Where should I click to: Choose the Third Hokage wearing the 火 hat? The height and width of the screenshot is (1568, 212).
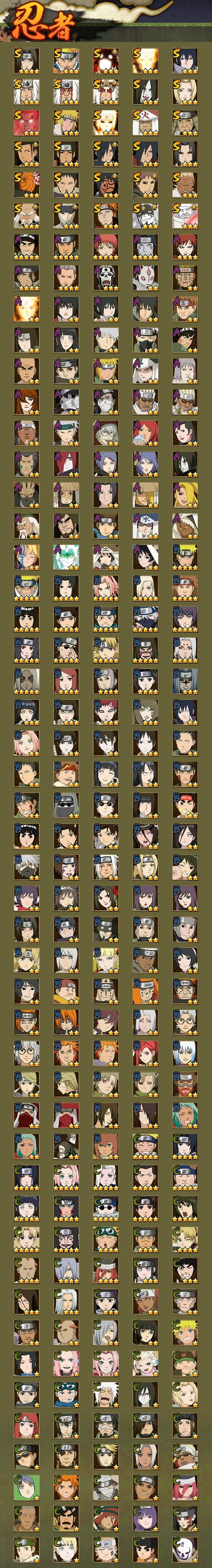[145, 123]
